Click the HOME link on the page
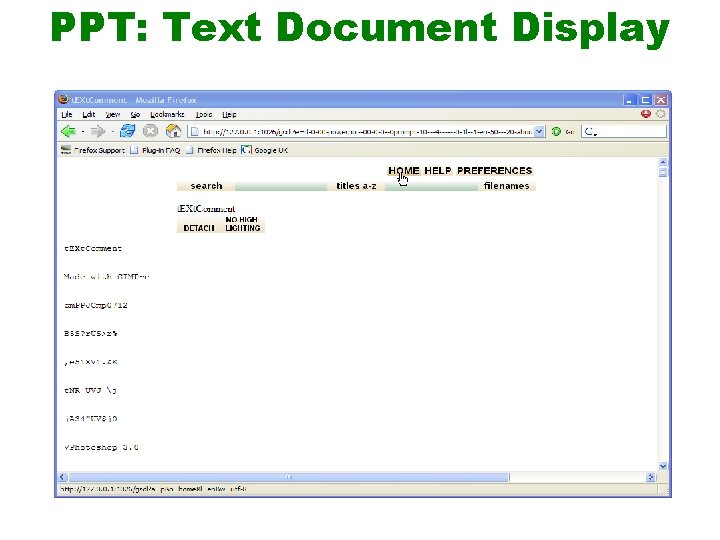This screenshot has height=540, width=720. [x=404, y=170]
